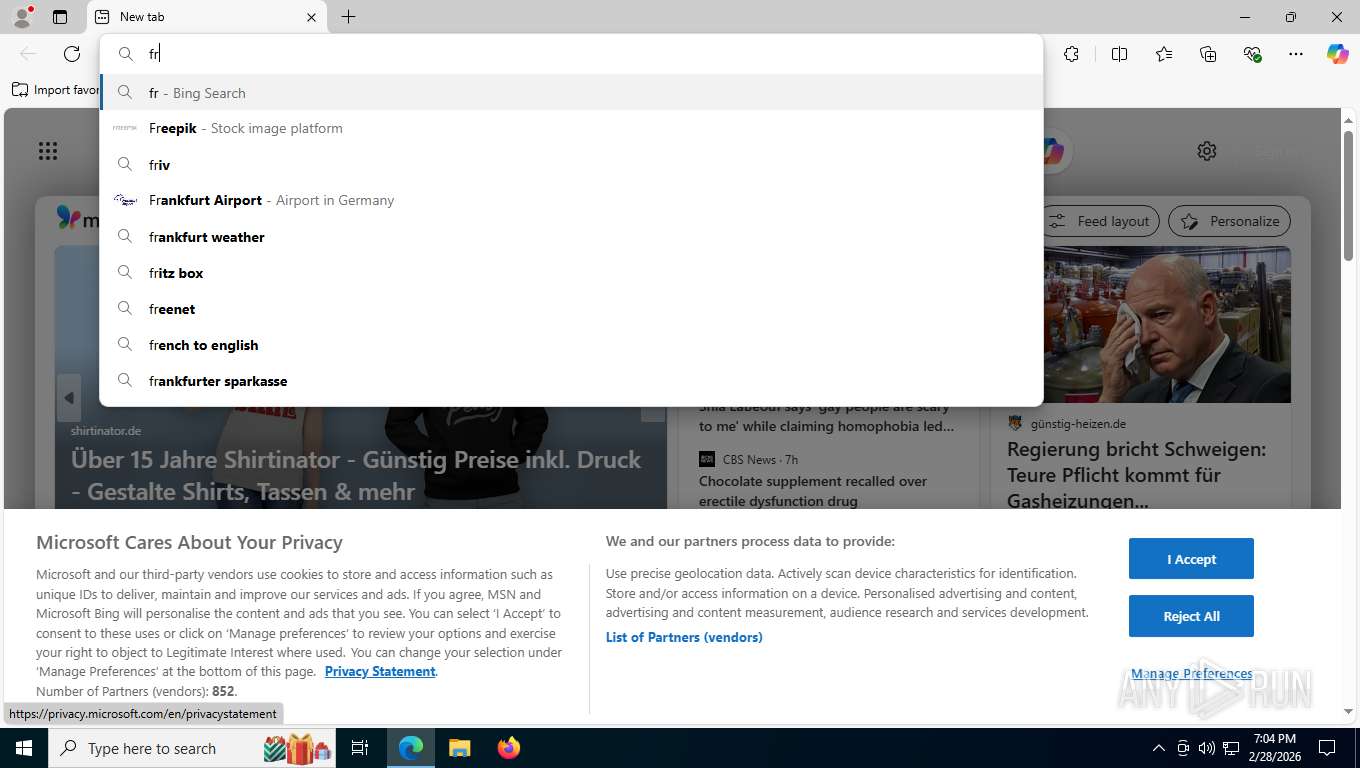The image size is (1360, 768).
Task: Open the network tray icon
Action: (x=1231, y=748)
